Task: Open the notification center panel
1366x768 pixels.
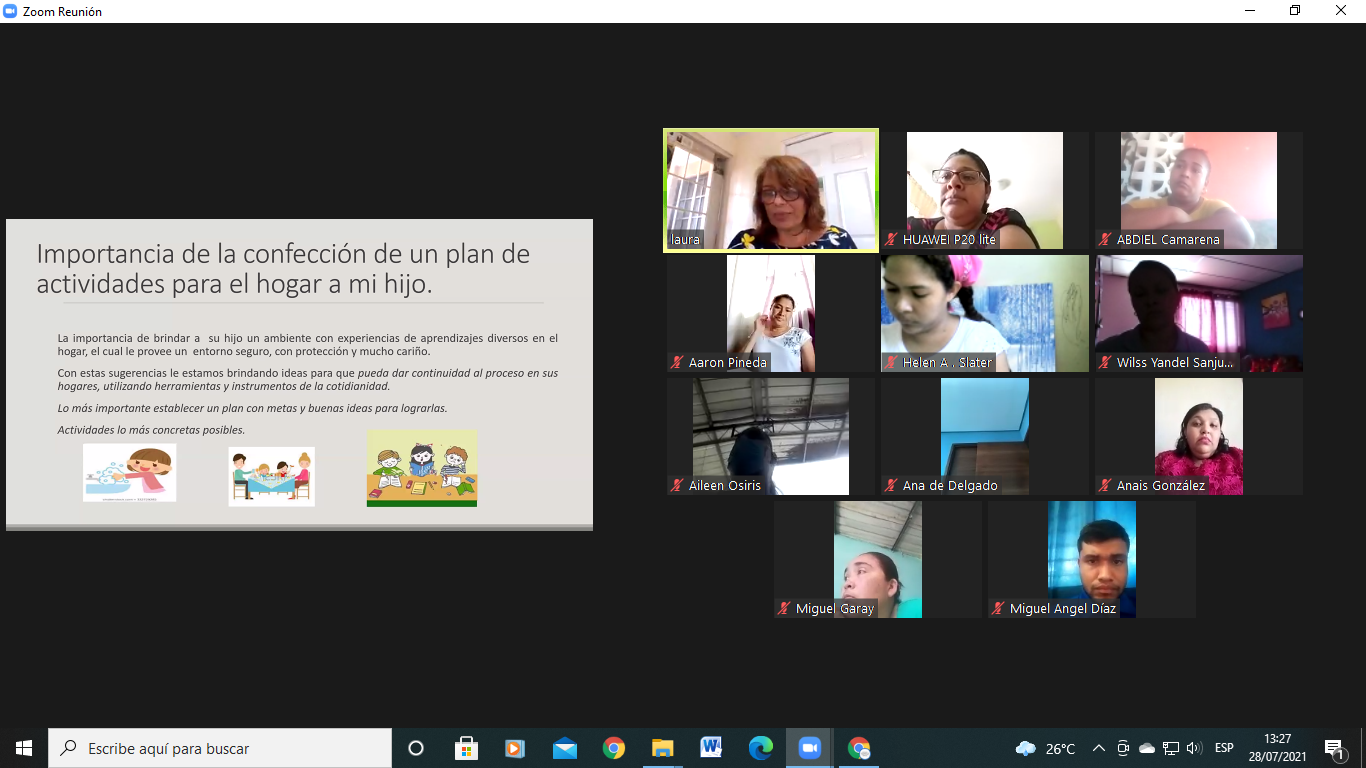Action: pos(1334,748)
